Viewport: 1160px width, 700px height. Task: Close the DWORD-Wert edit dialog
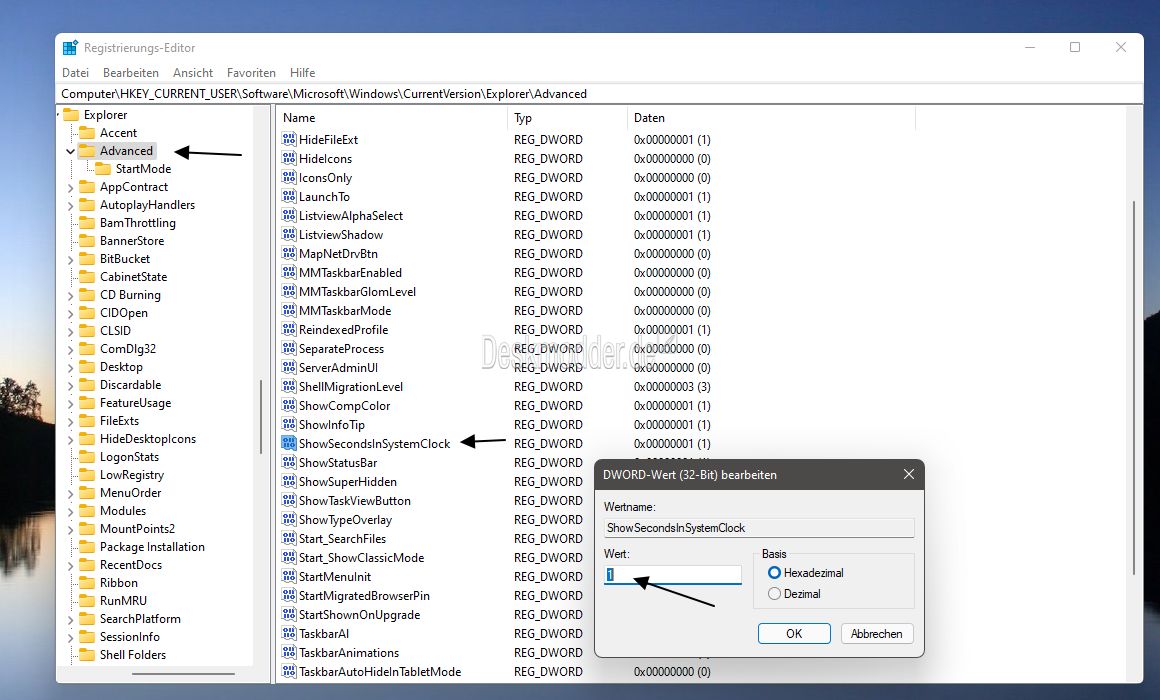click(908, 474)
